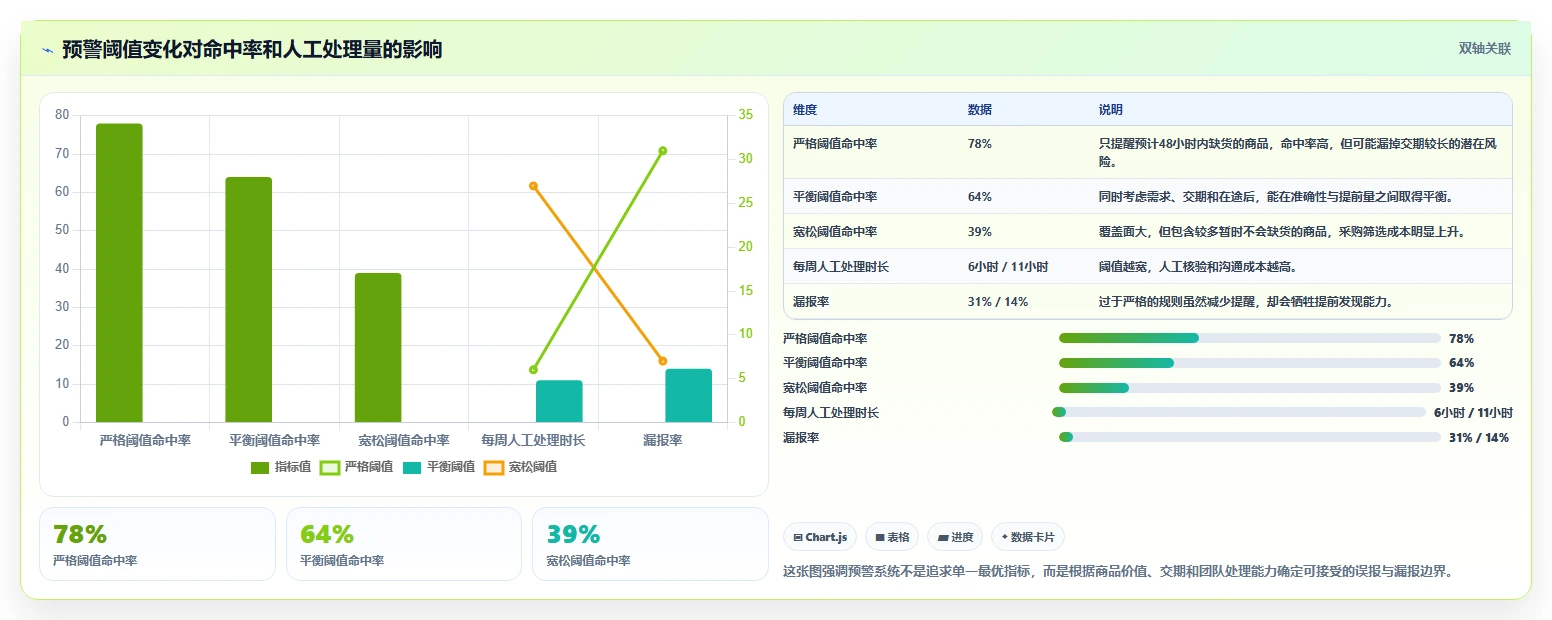Image resolution: width=1552 pixels, height=620 pixels.
Task: Click the 进度 tag chip
Action: (x=955, y=537)
